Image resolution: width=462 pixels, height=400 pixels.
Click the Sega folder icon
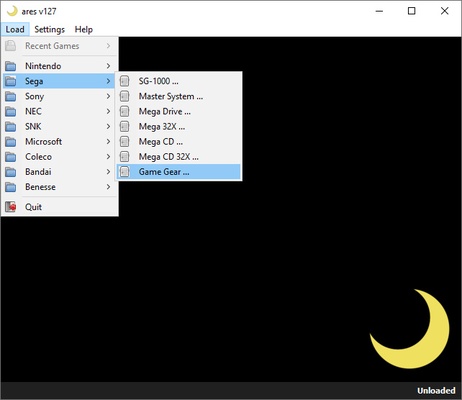10,81
